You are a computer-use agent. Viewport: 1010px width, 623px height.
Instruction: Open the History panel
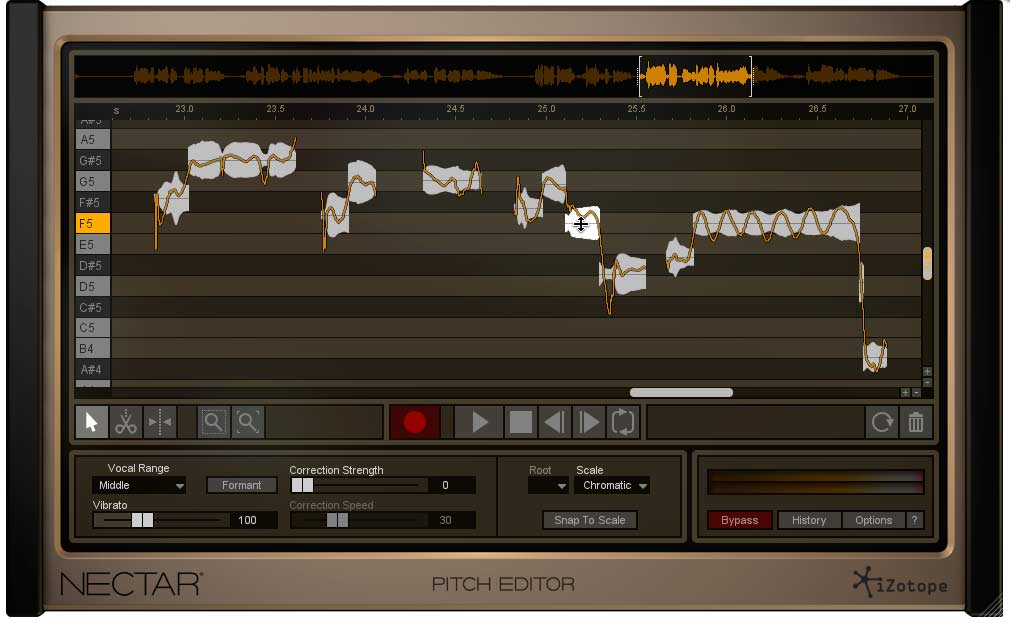pos(809,520)
